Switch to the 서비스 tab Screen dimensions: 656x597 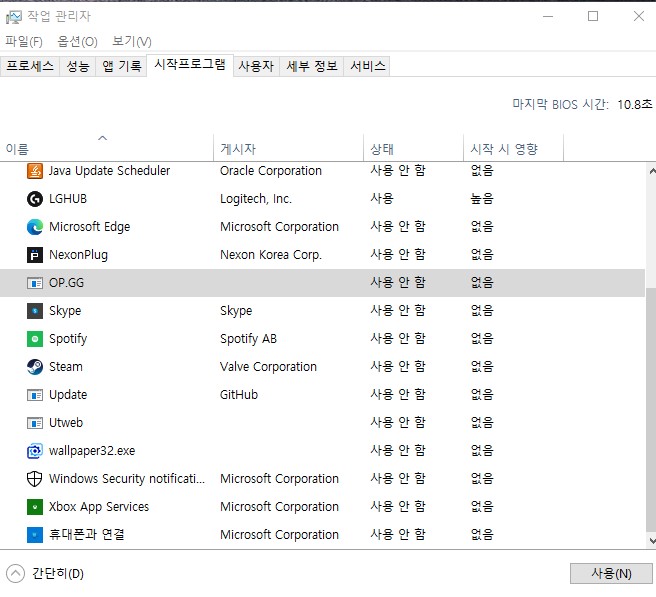[367, 66]
